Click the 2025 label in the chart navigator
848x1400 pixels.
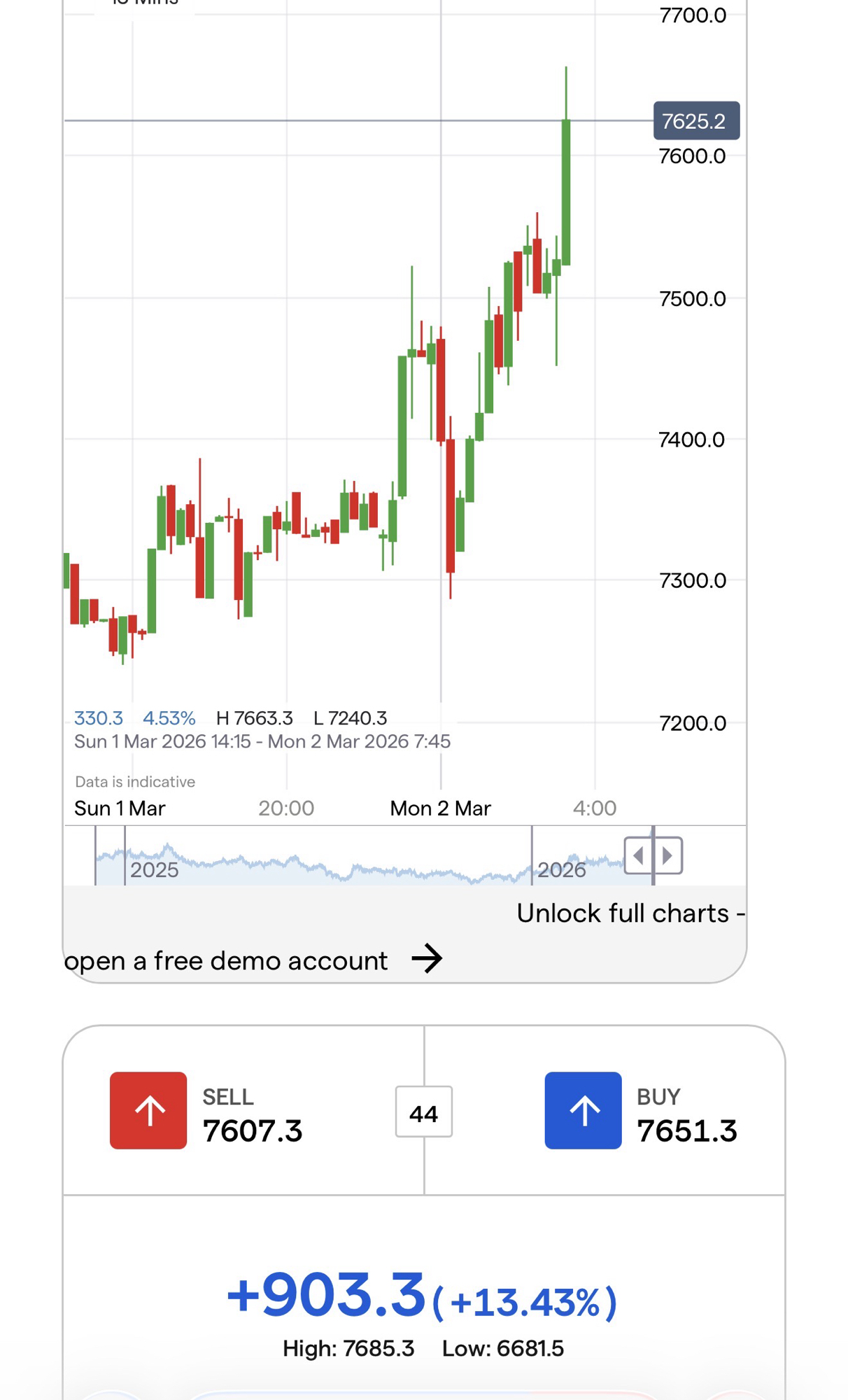tap(155, 870)
